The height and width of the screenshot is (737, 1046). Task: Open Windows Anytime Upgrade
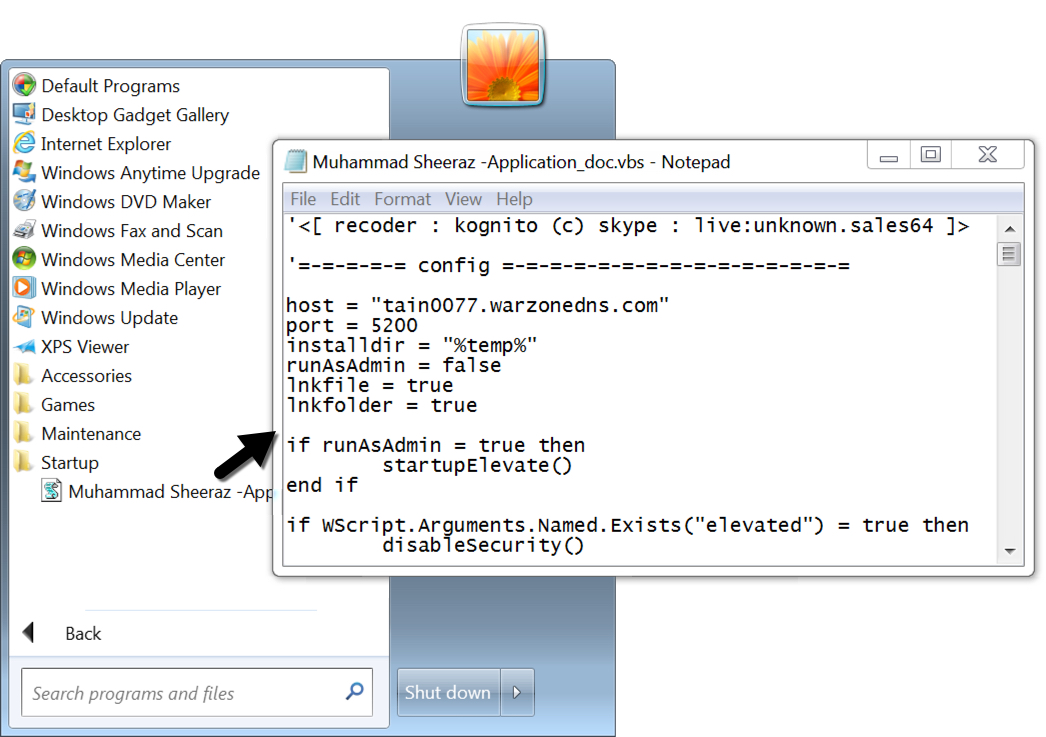[x=151, y=173]
